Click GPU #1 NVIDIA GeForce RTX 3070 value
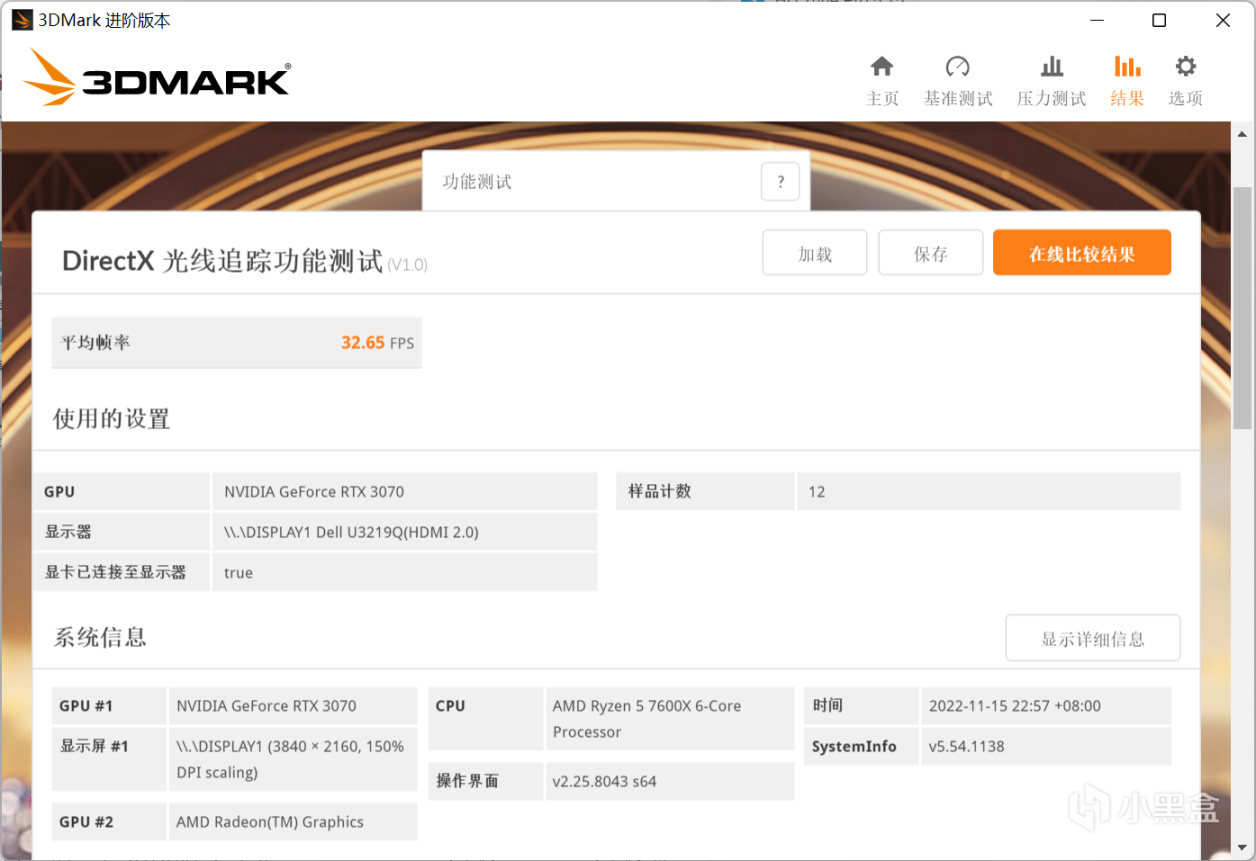Image resolution: width=1256 pixels, height=861 pixels. pos(293,706)
